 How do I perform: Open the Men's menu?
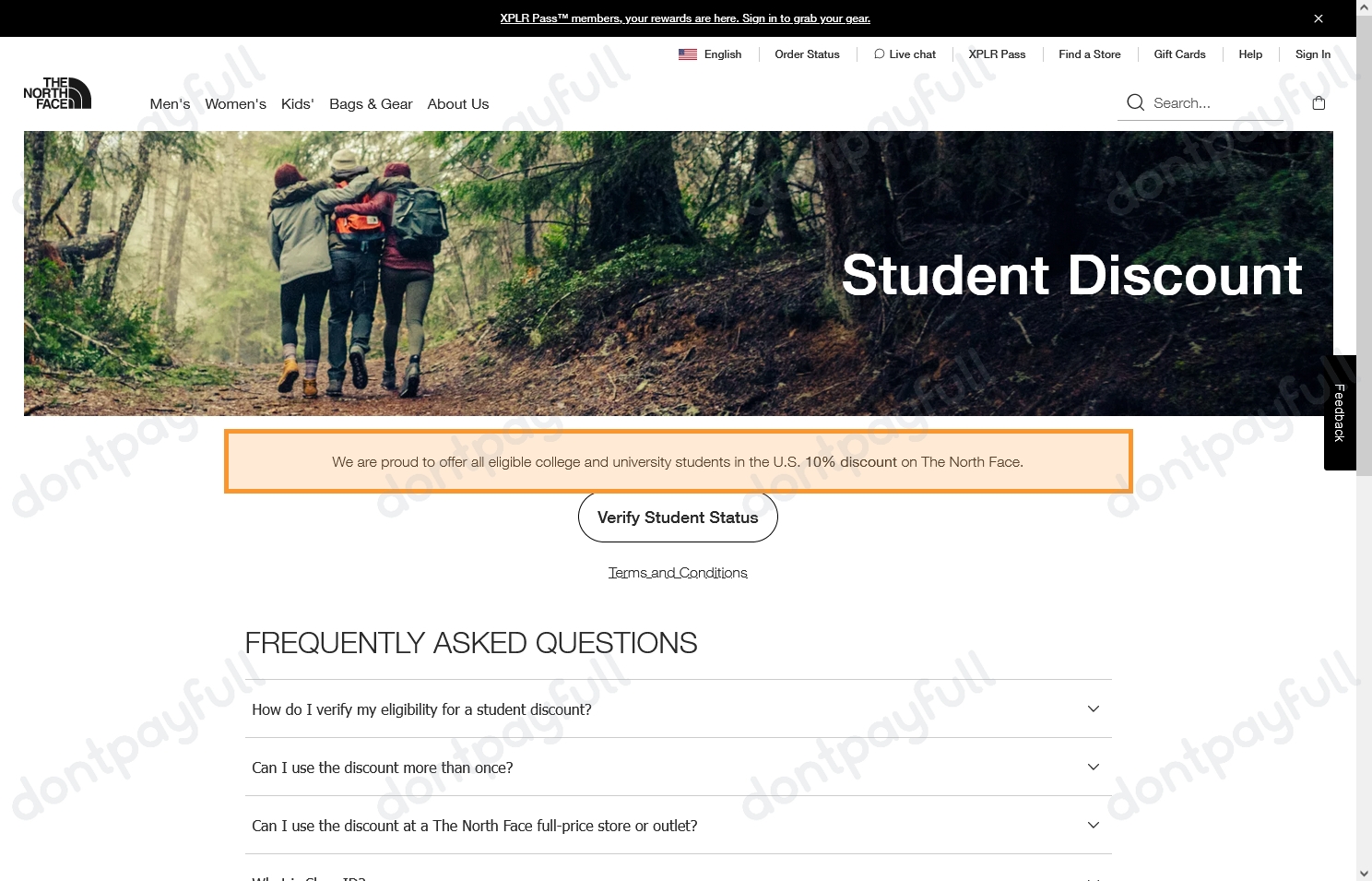click(x=170, y=104)
